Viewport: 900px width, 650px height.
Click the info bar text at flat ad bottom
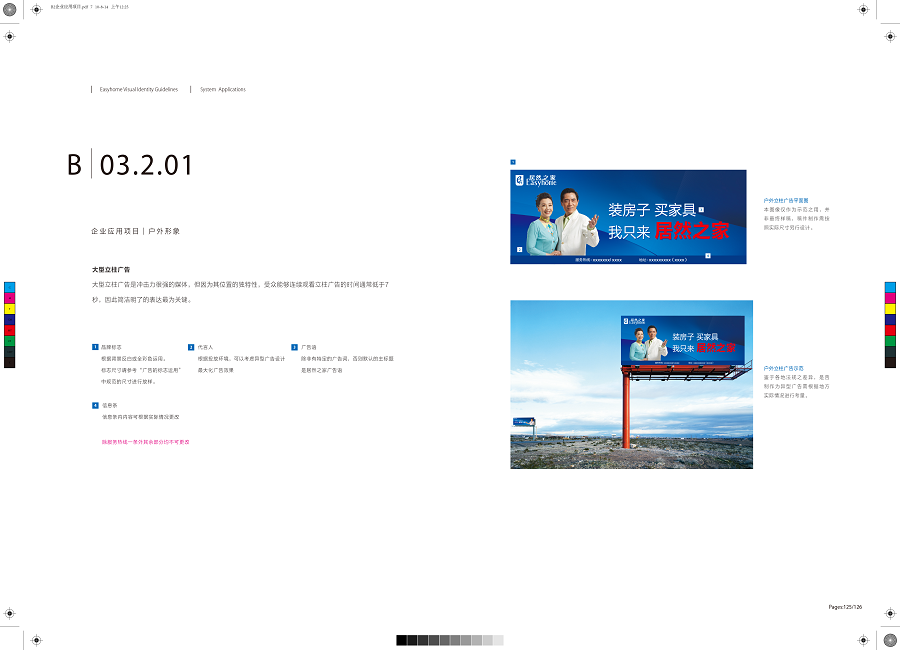pos(631,260)
